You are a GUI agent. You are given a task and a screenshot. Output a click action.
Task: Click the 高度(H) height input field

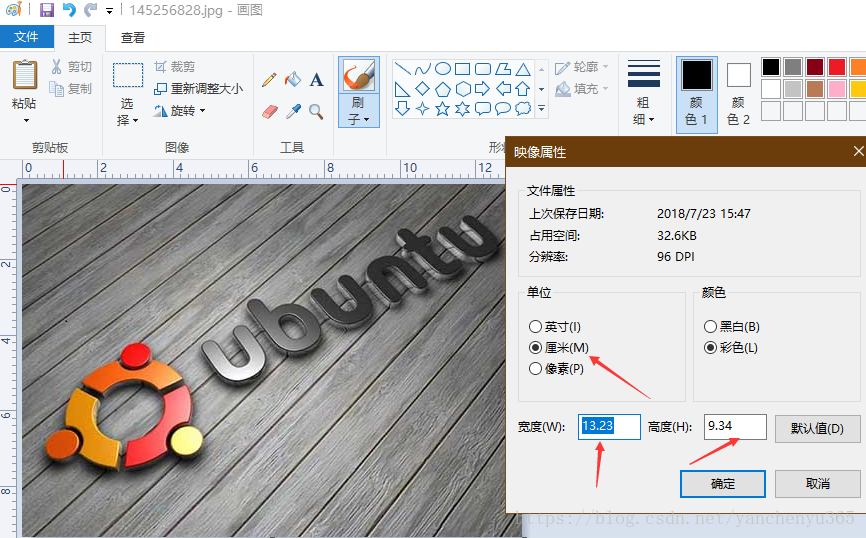pyautogui.click(x=735, y=426)
